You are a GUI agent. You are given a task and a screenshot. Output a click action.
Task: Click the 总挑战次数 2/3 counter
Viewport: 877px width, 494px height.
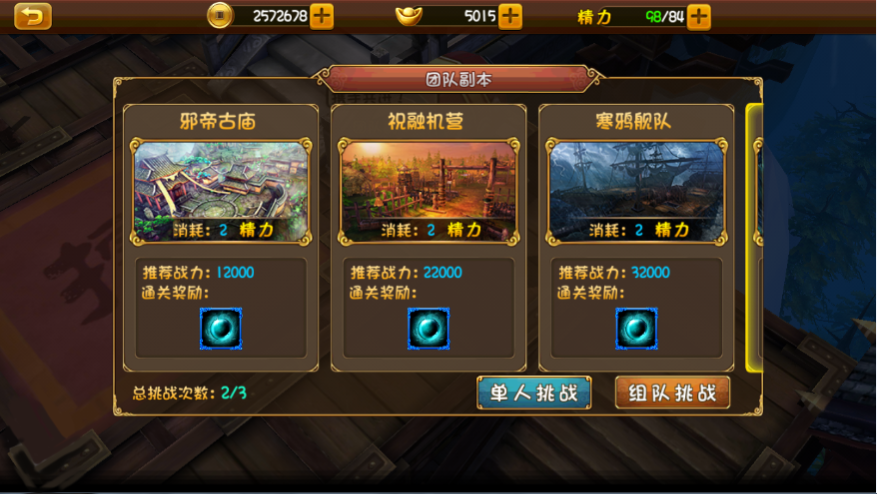[x=190, y=393]
